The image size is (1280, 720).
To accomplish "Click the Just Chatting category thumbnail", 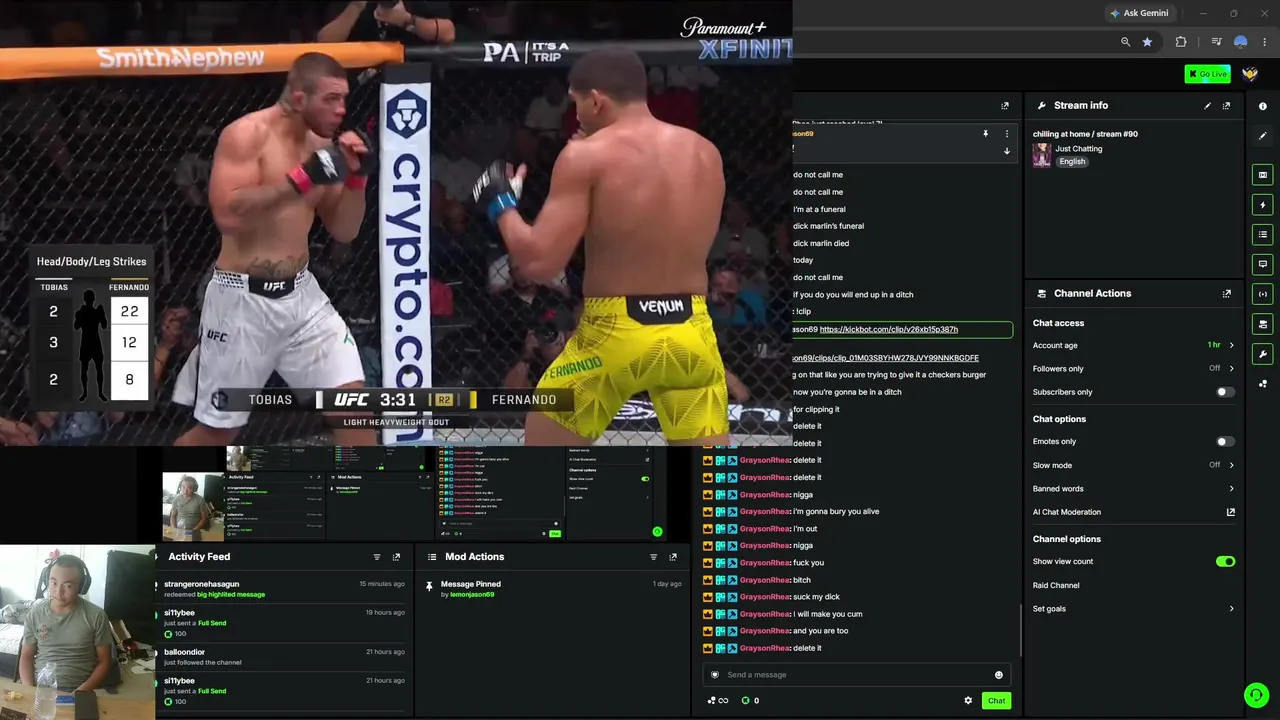I will click(1042, 155).
